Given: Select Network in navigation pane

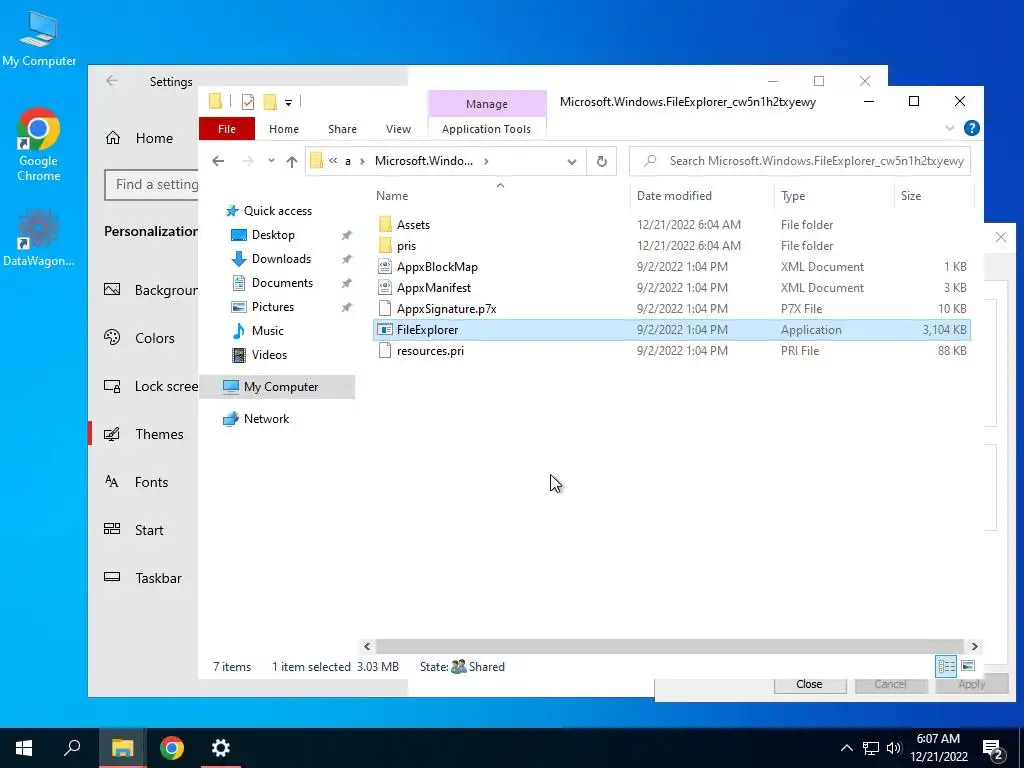Looking at the screenshot, I should coord(266,419).
